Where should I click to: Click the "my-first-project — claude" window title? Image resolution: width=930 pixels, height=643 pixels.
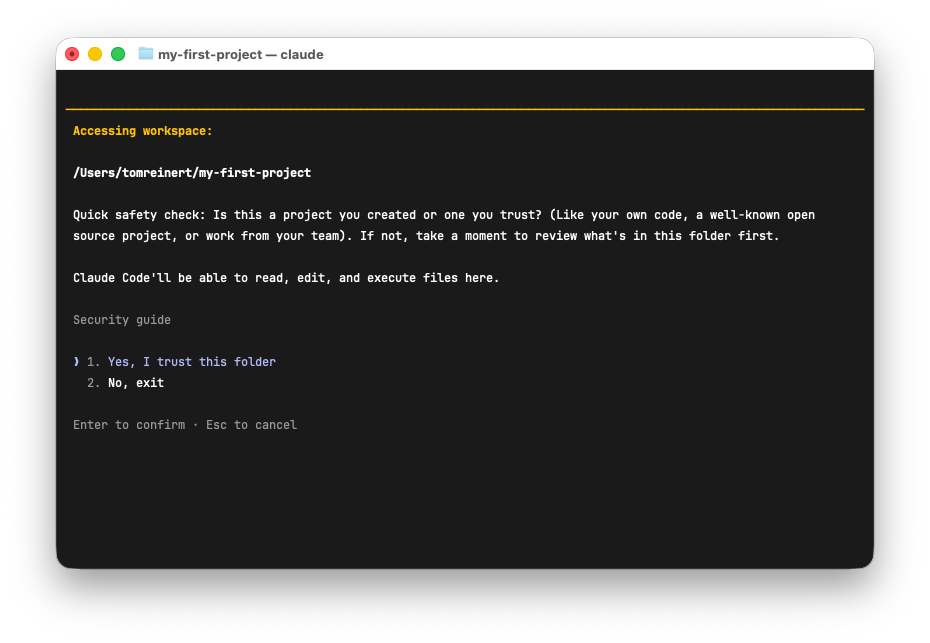(x=240, y=54)
